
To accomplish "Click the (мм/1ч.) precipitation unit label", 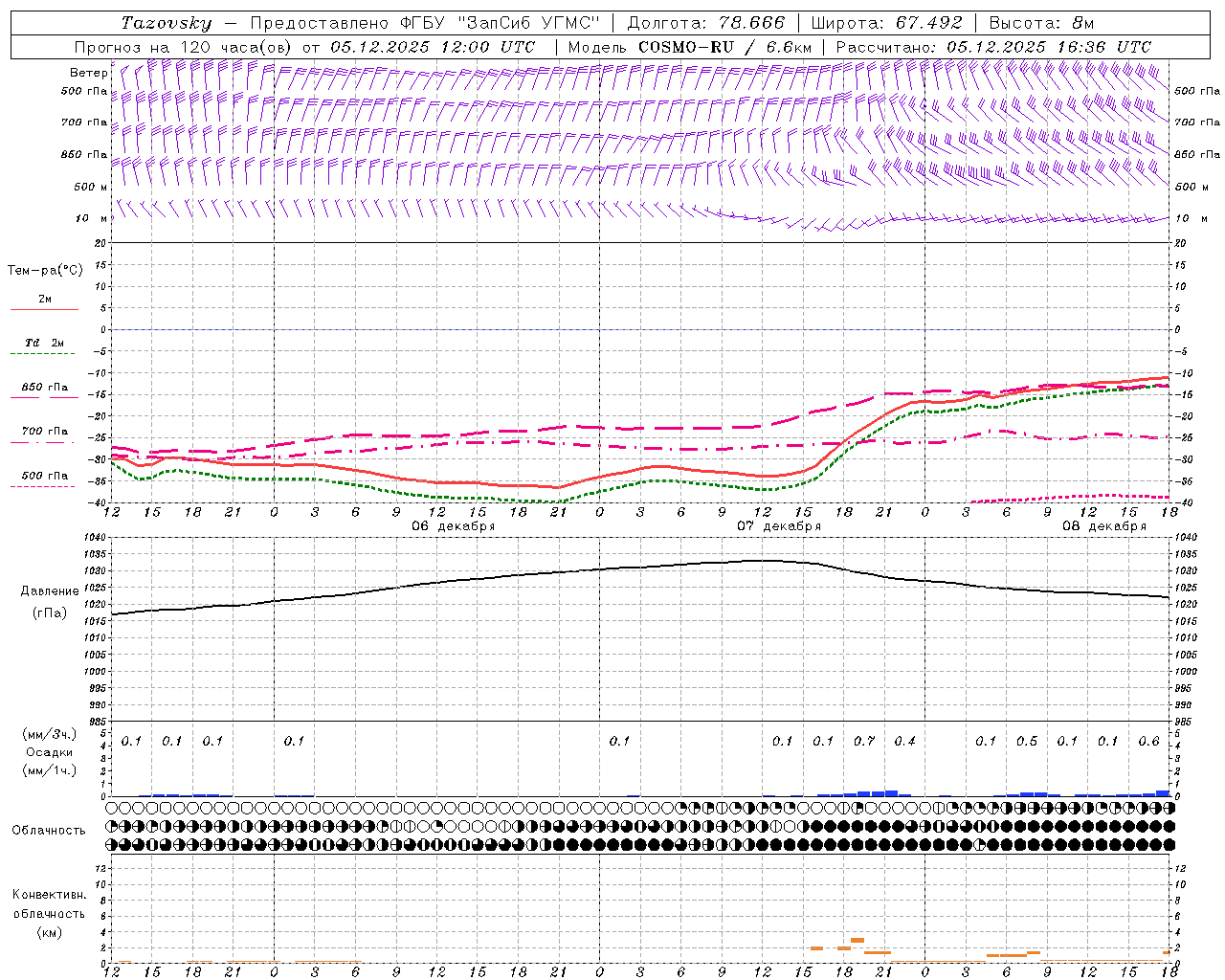I will (x=49, y=770).
